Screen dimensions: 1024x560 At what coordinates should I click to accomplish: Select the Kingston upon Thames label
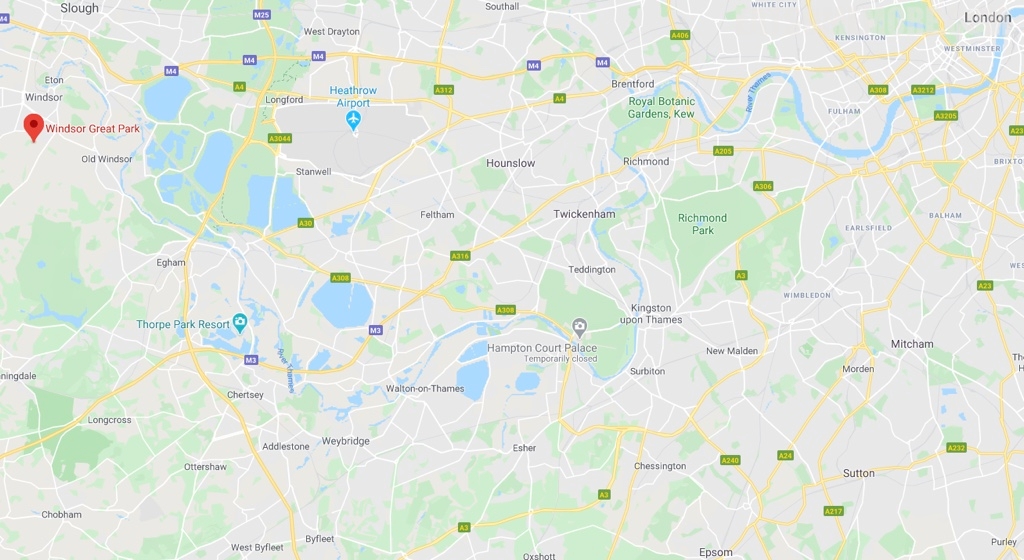(650, 314)
